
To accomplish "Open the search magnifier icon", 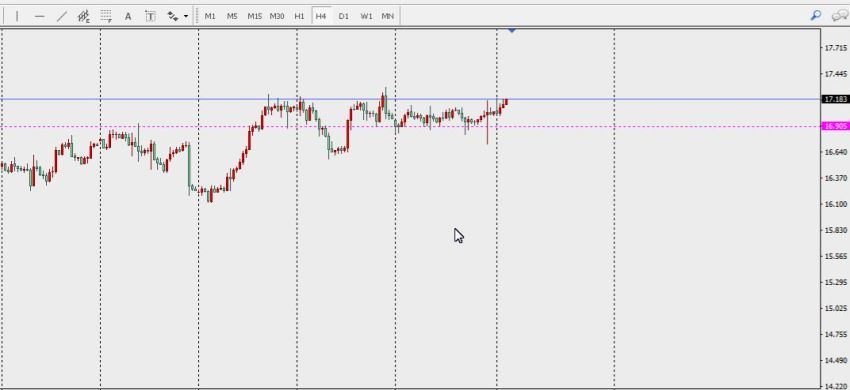I will [815, 16].
